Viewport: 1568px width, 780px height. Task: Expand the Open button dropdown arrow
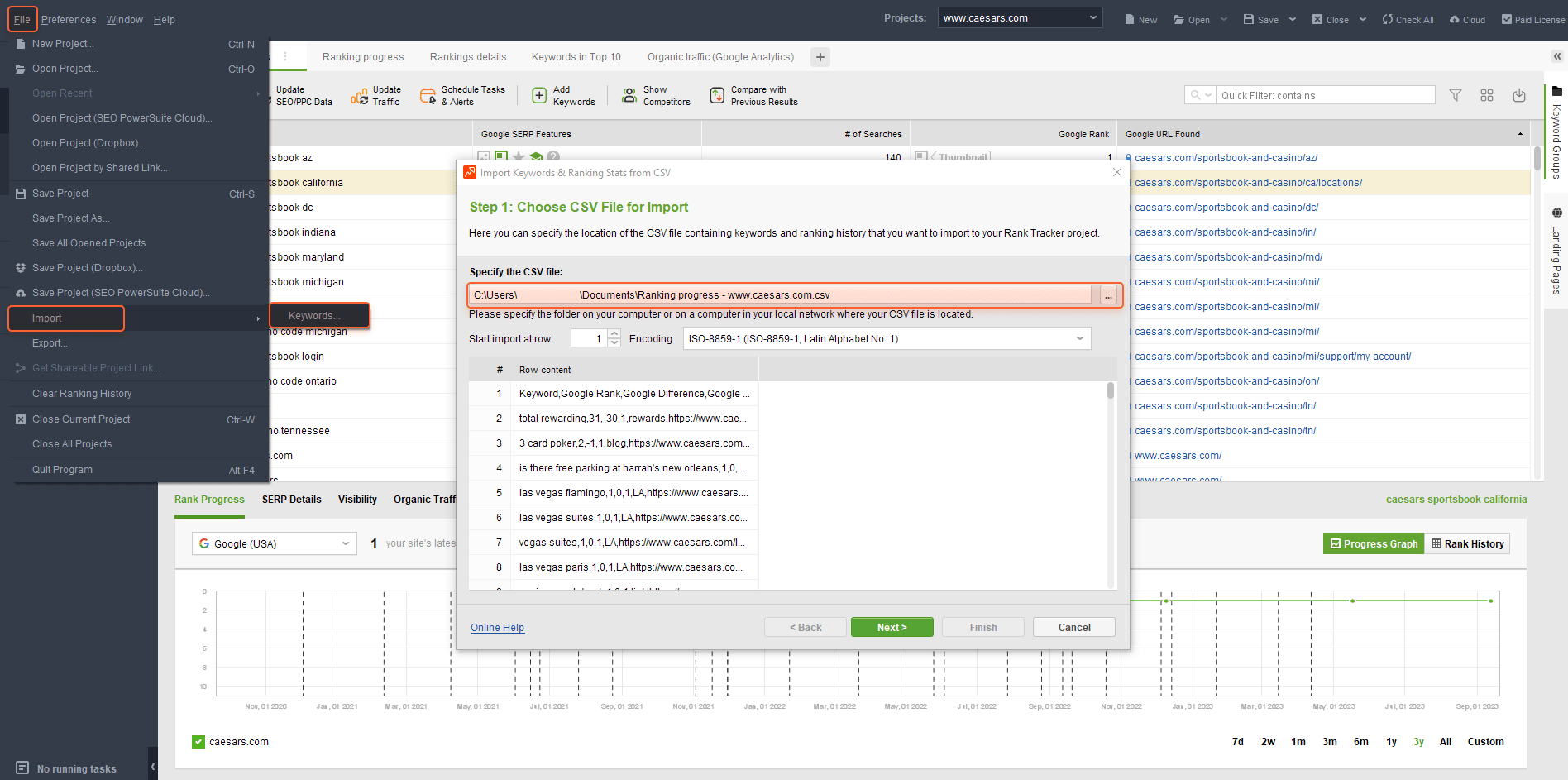(x=1224, y=19)
